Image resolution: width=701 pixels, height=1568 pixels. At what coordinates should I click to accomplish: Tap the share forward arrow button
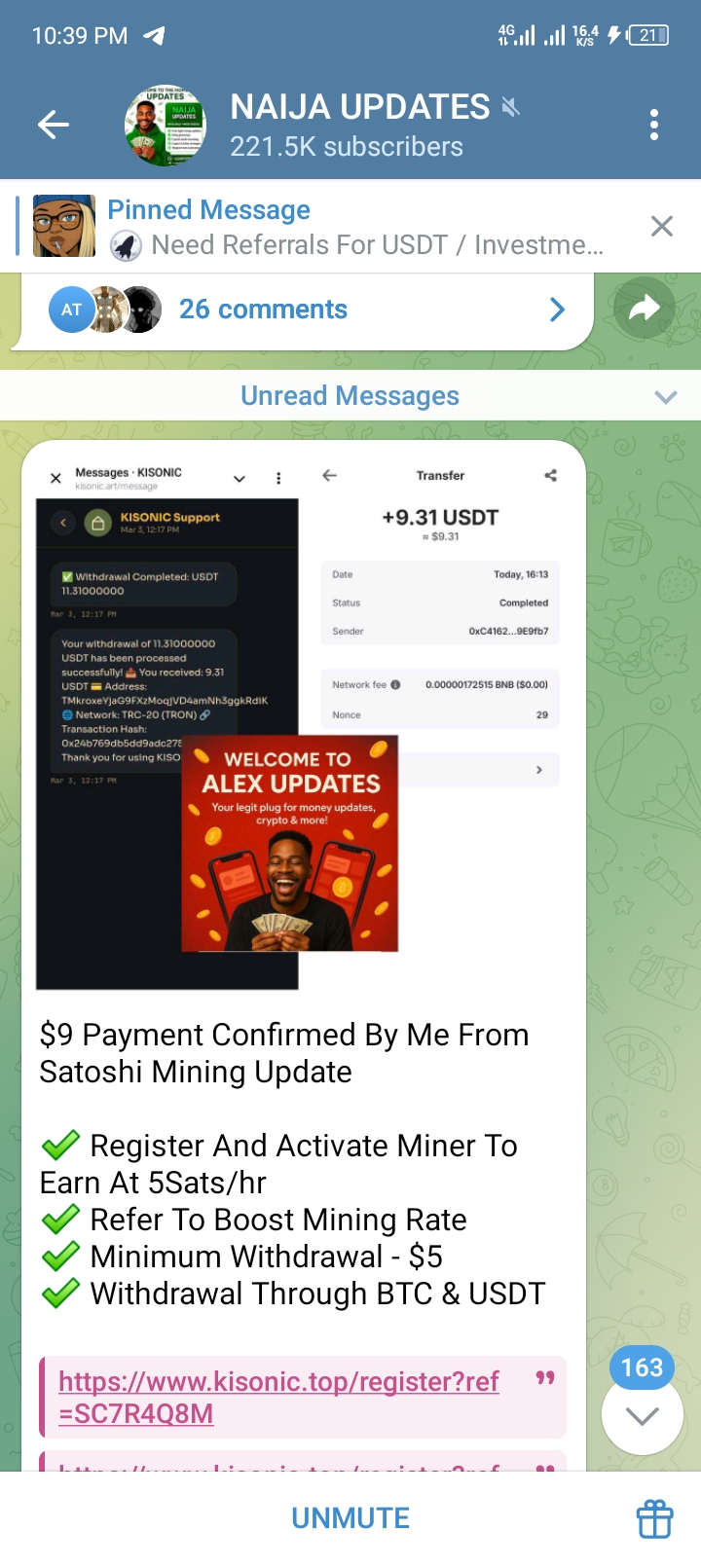click(x=644, y=310)
